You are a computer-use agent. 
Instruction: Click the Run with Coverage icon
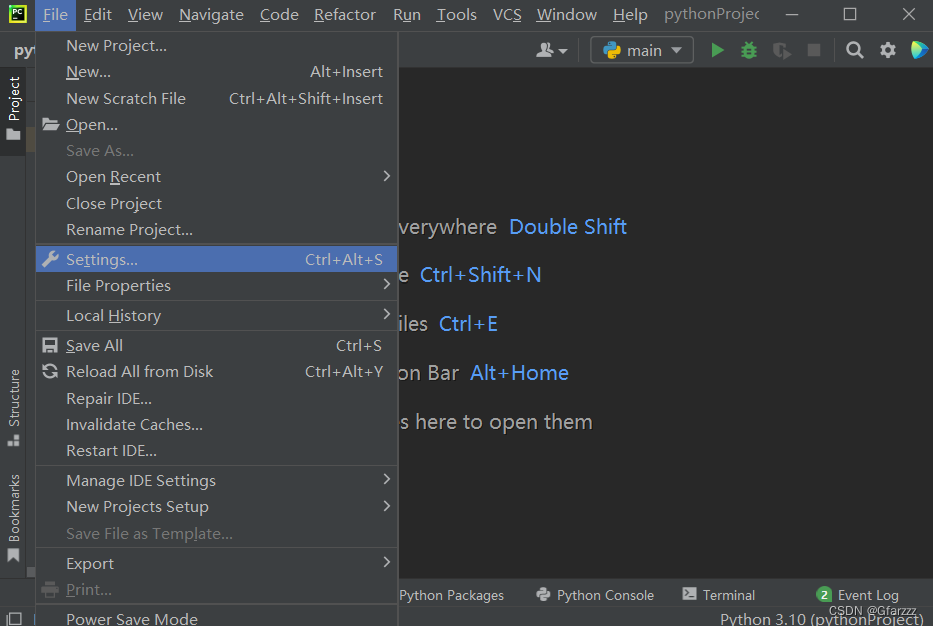[781, 51]
